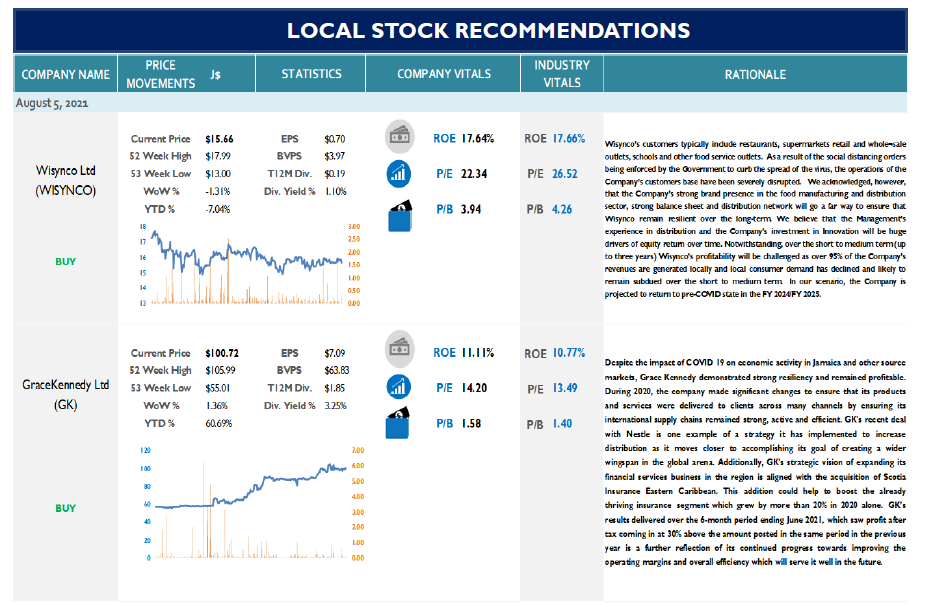Click Wisynco's EPS value $0.70
The height and width of the screenshot is (607, 934).
click(x=335, y=139)
